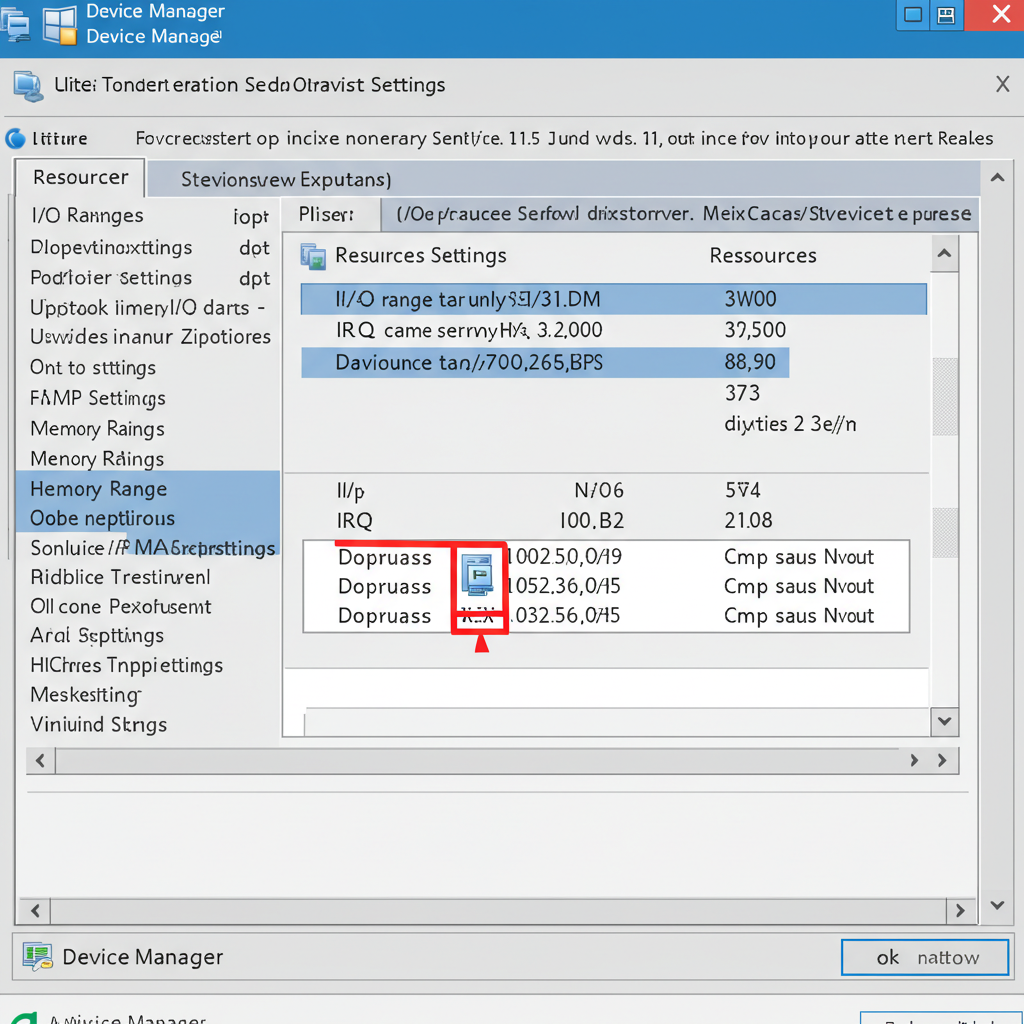Screen dimensions: 1024x1024
Task: Click the Resurces Settings header icon
Action: coord(313,256)
